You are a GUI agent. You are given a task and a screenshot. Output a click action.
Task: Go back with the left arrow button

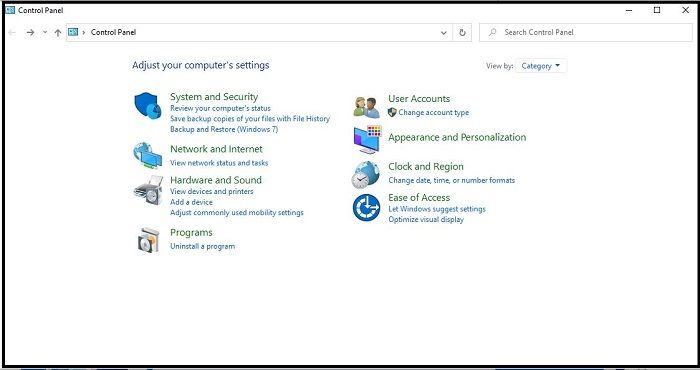pos(12,32)
